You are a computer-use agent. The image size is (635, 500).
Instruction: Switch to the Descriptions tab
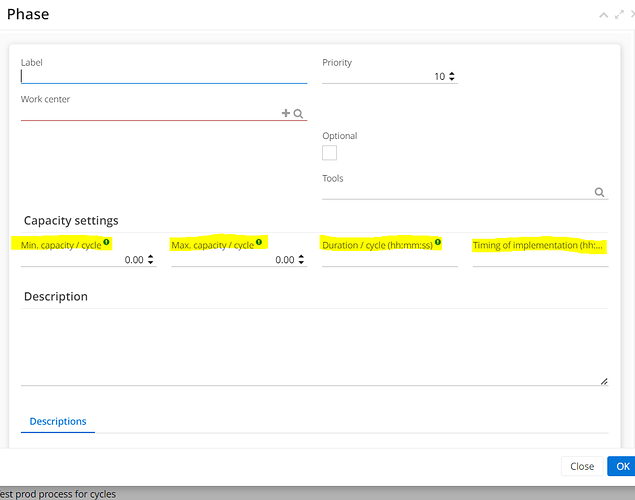[x=58, y=421]
